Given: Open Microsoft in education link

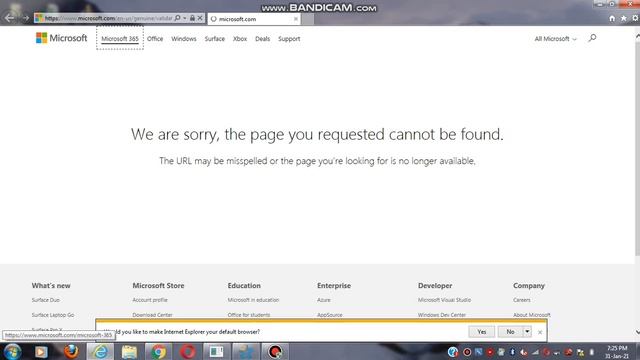Looking at the screenshot, I should 253,300.
